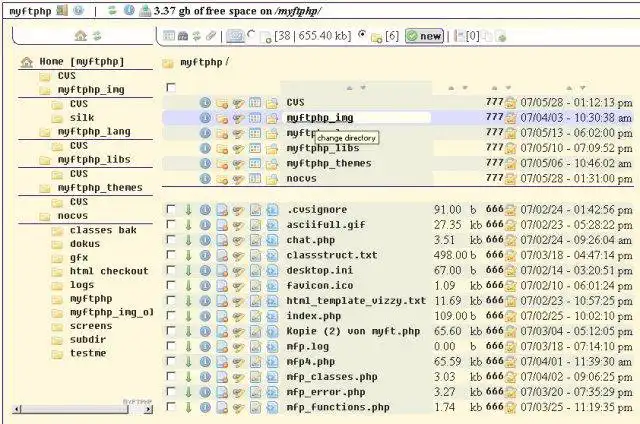This screenshot has width=640, height=424.
Task: Click the green new button
Action: coord(424,36)
